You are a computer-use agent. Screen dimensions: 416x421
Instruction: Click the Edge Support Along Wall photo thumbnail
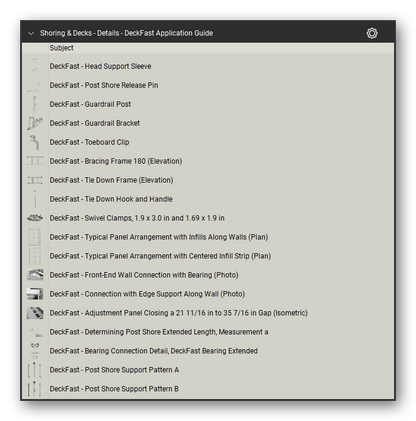point(35,294)
